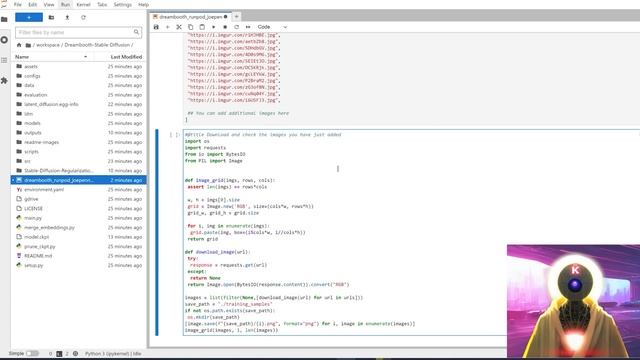Select the main.py file
Screen dimensions: 640x360
pyautogui.click(x=78, y=218)
